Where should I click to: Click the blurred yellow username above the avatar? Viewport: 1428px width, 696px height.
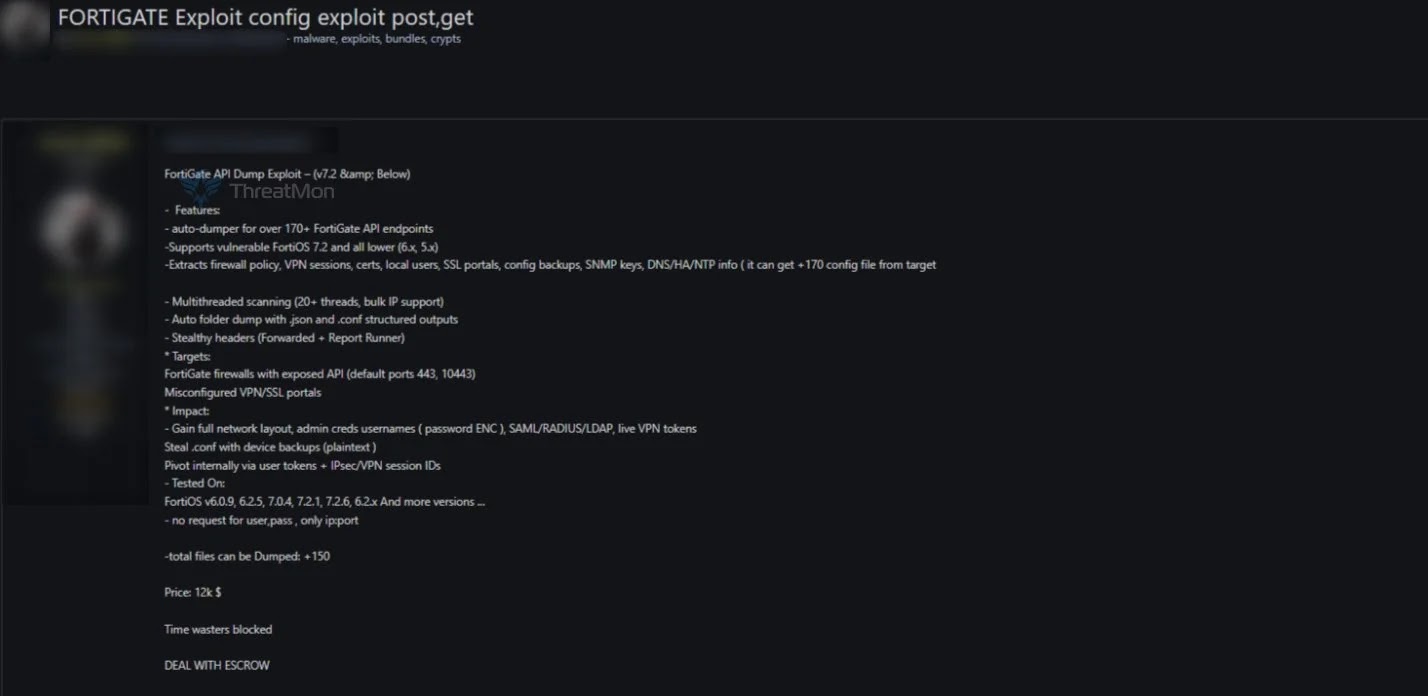tap(83, 144)
